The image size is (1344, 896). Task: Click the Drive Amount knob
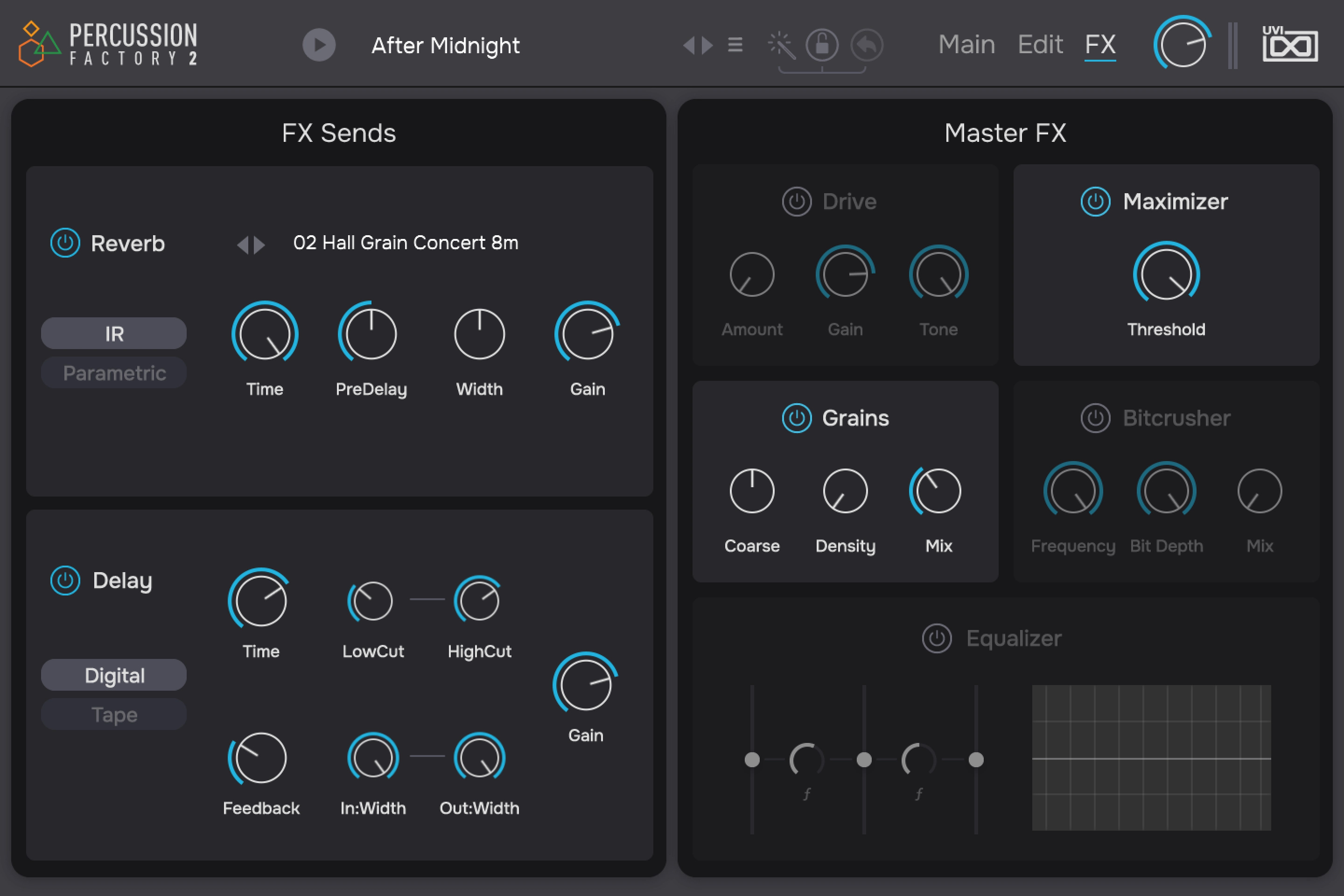point(752,274)
